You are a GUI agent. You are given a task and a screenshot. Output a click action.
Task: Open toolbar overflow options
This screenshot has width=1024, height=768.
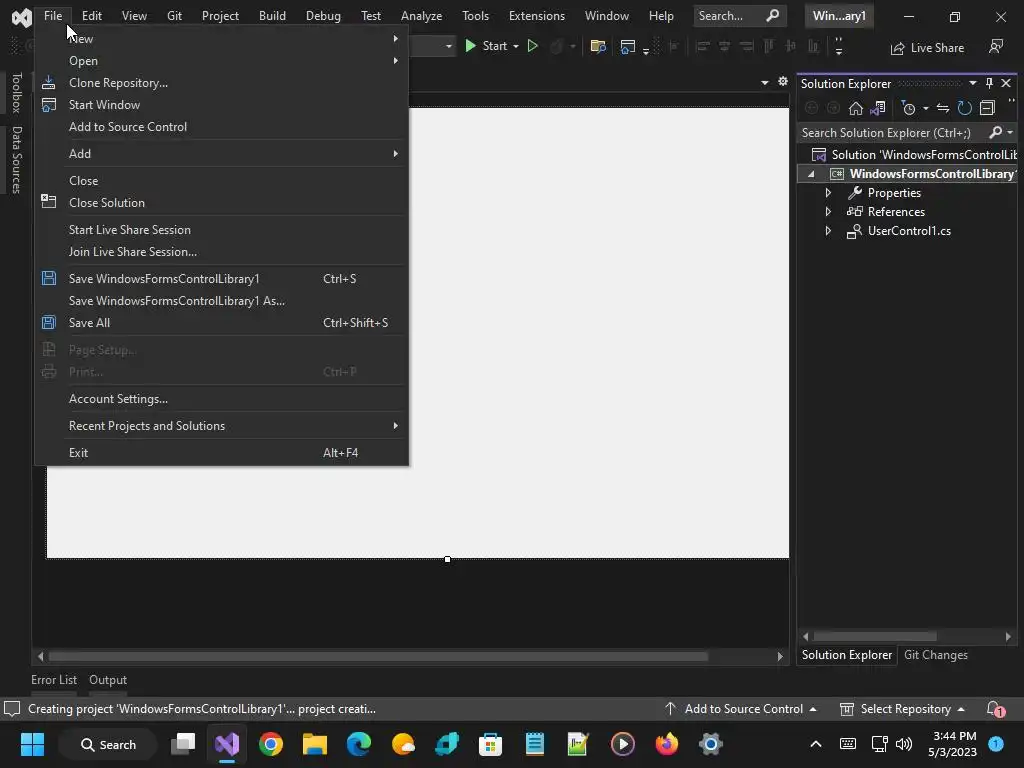(839, 47)
